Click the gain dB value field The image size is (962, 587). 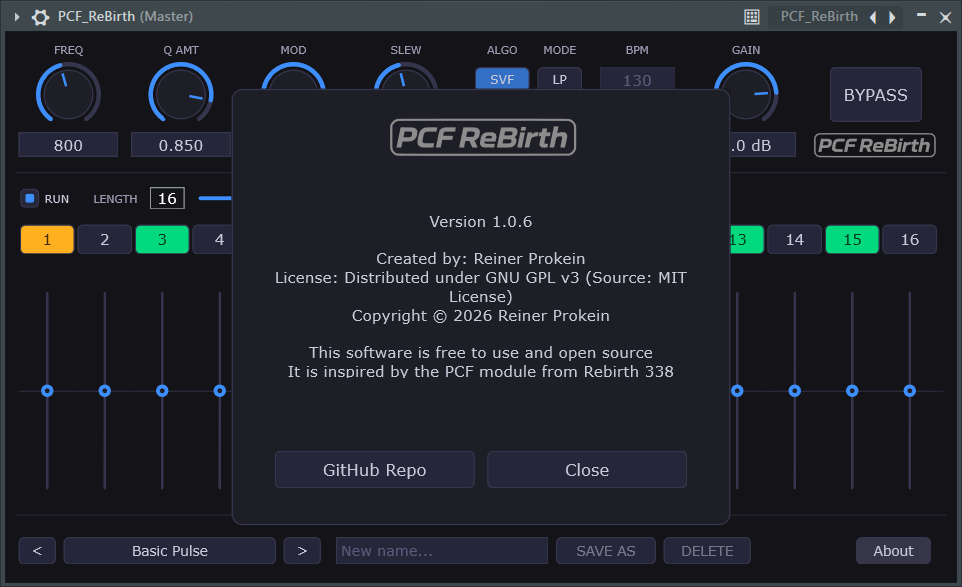coord(762,145)
